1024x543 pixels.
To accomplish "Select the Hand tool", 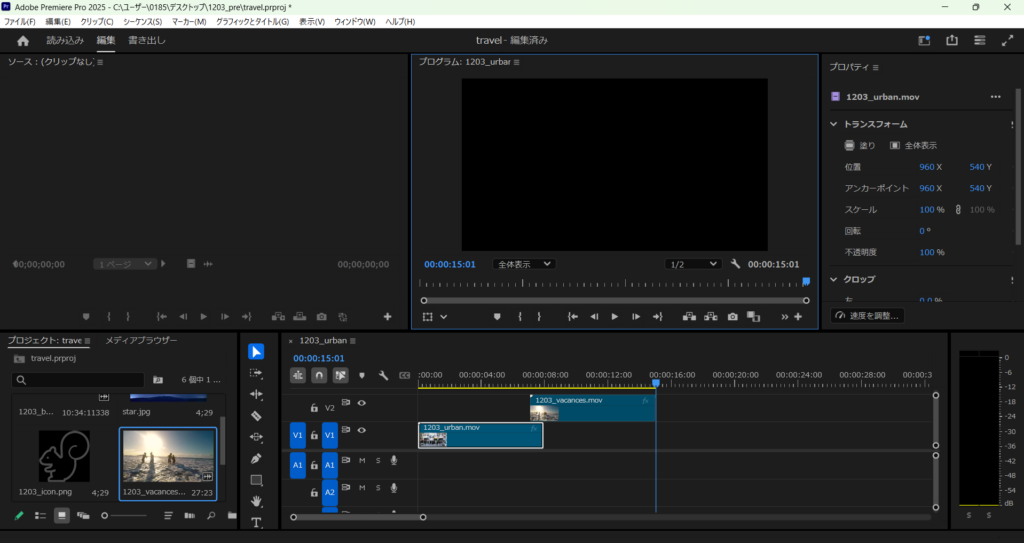I will click(256, 501).
